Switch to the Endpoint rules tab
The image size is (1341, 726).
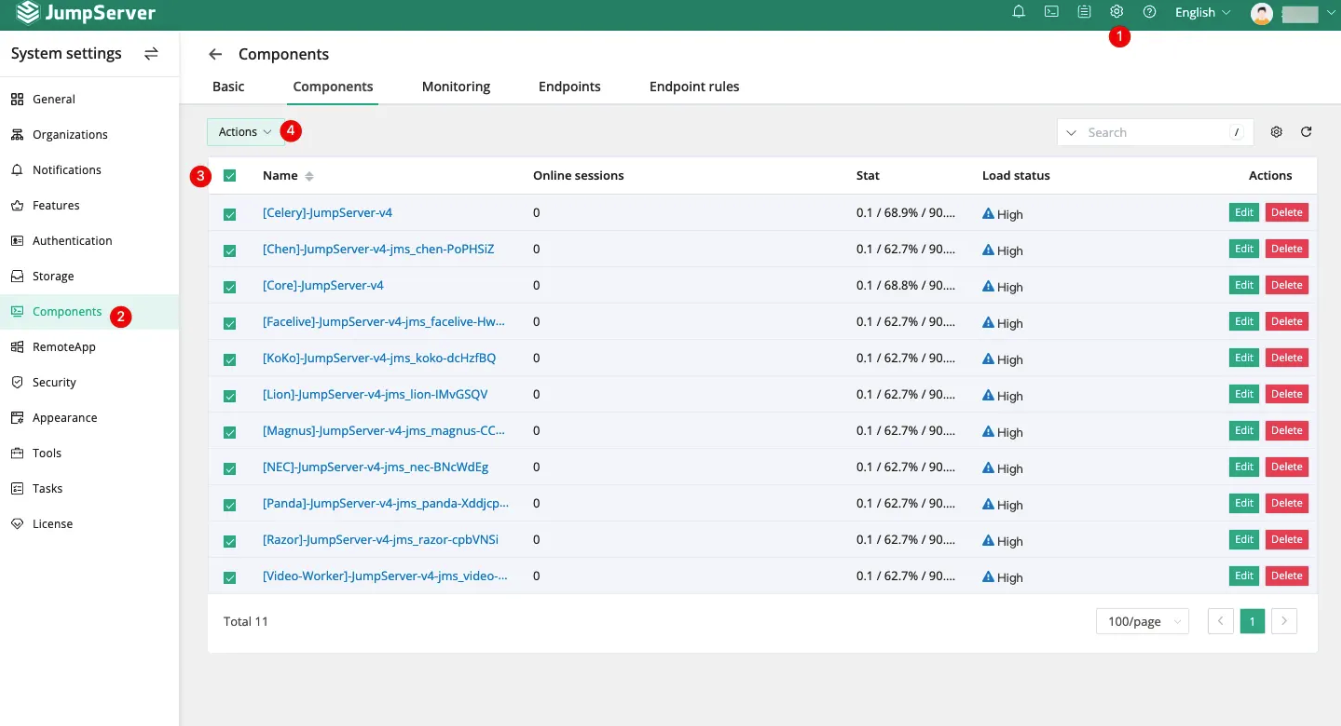tap(694, 86)
